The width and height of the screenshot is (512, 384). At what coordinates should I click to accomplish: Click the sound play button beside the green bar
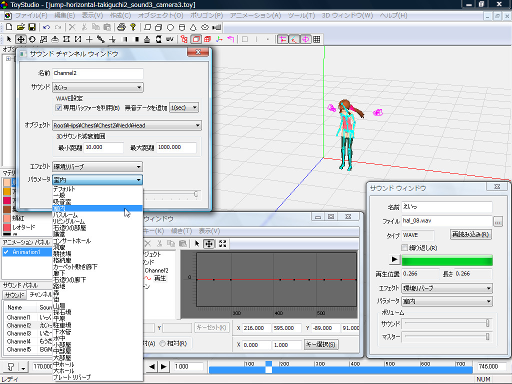pyautogui.click(x=394, y=259)
